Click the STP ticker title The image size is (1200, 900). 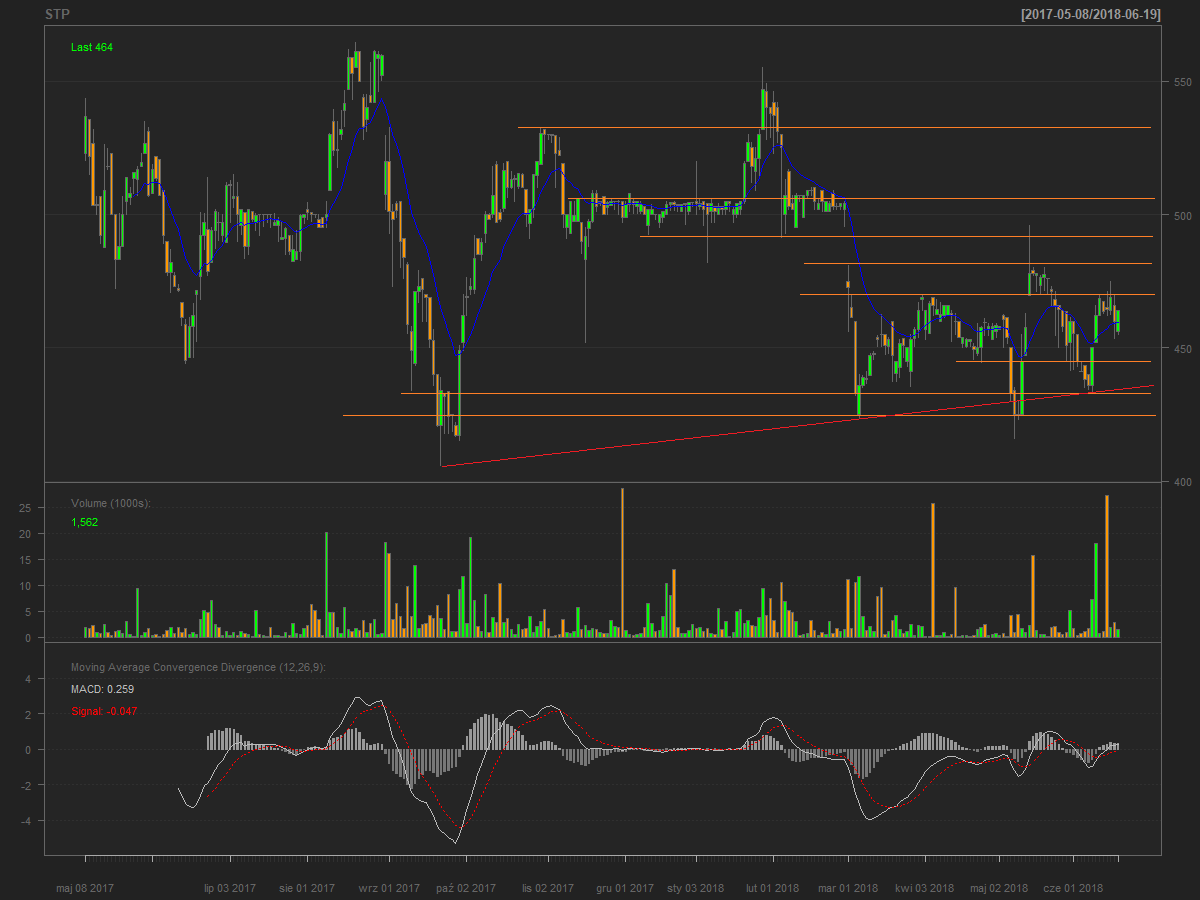coord(58,15)
